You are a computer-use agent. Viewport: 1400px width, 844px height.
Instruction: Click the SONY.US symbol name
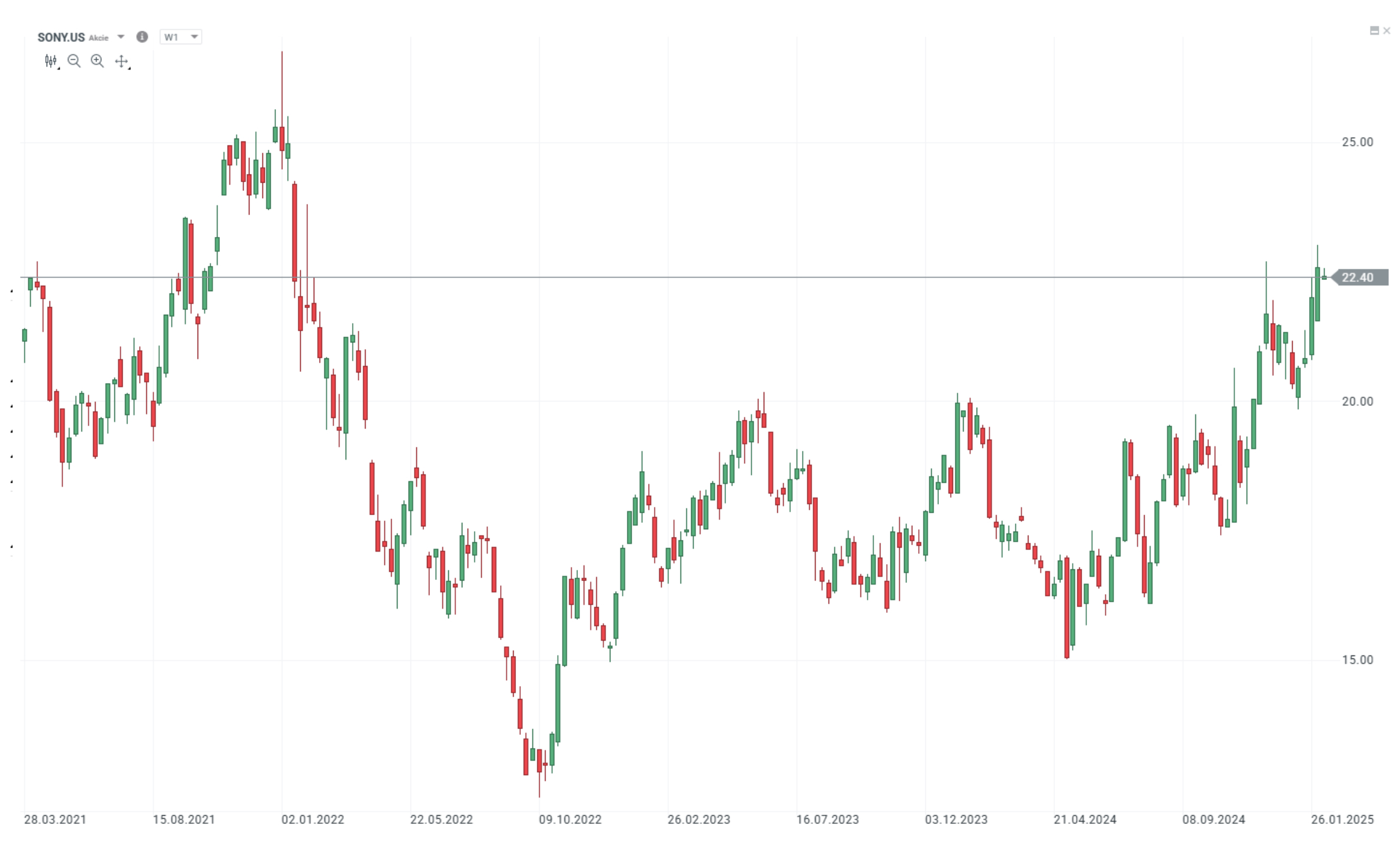[x=61, y=37]
